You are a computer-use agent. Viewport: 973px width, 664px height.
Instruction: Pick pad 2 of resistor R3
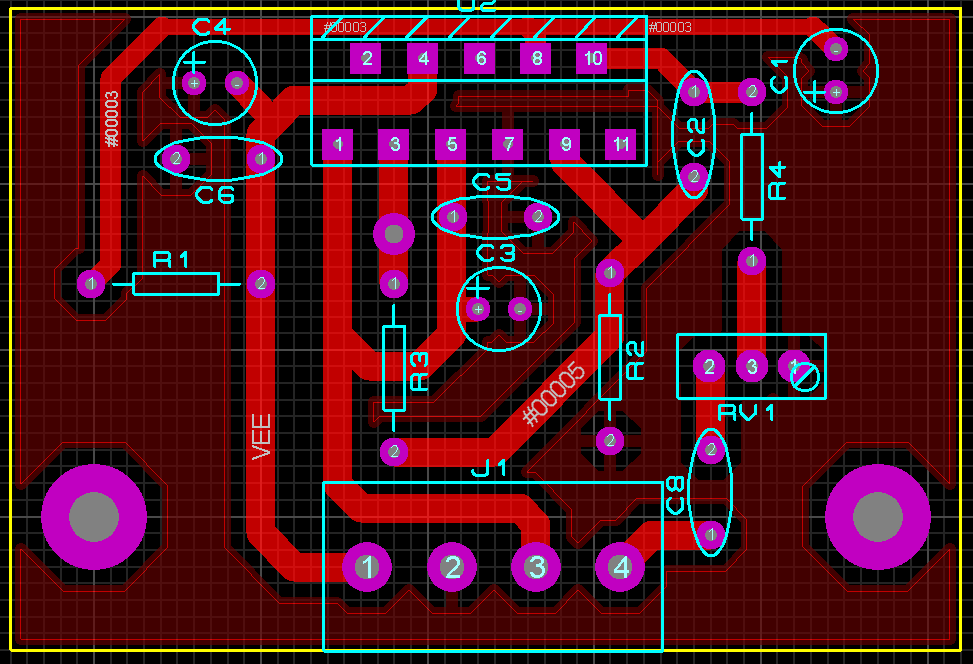[394, 452]
